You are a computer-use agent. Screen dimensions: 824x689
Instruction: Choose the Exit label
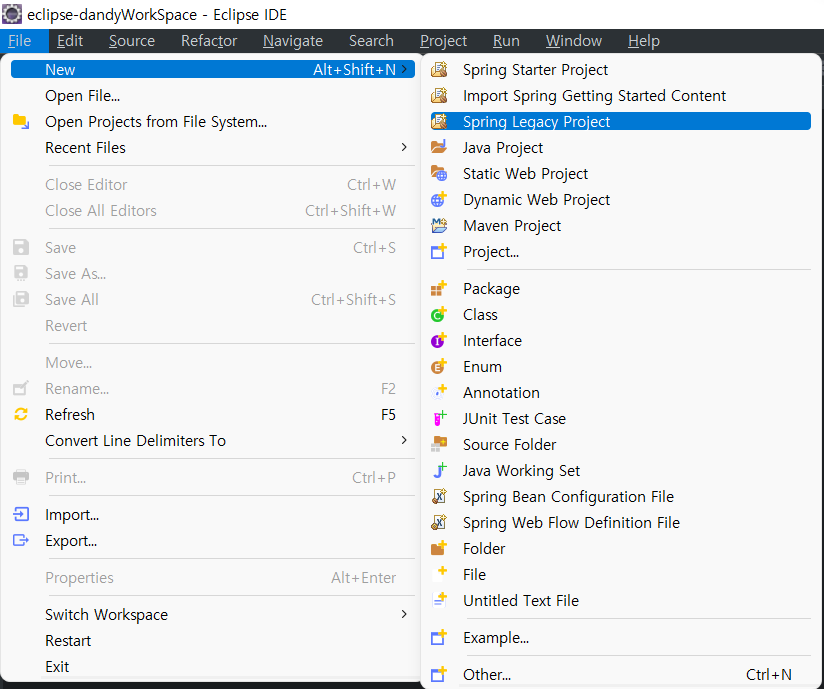click(57, 666)
